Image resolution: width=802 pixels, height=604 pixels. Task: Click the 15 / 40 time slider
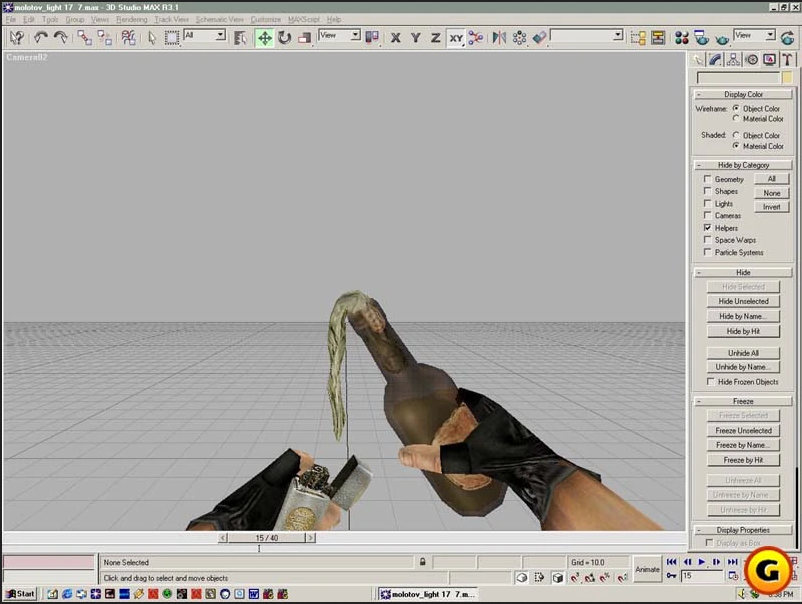(266, 538)
